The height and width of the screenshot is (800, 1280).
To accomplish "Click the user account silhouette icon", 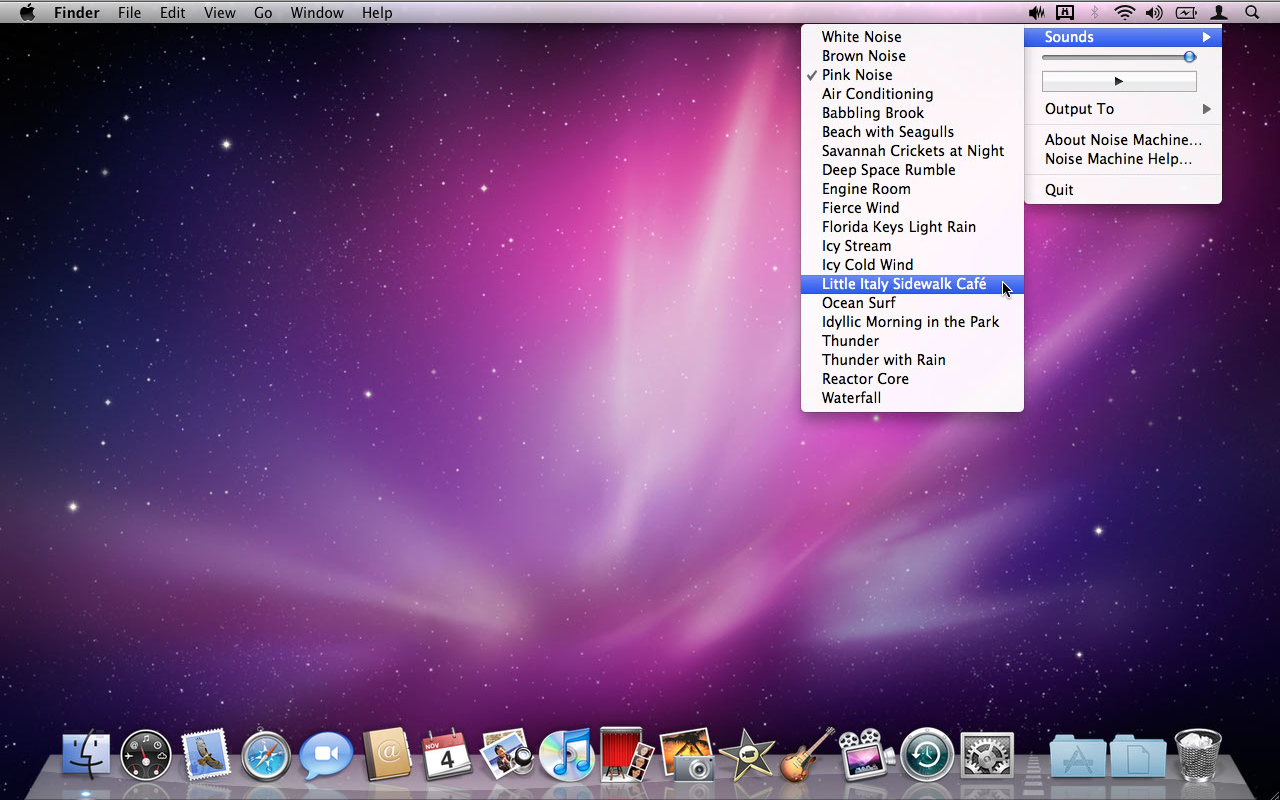I will tap(1219, 13).
